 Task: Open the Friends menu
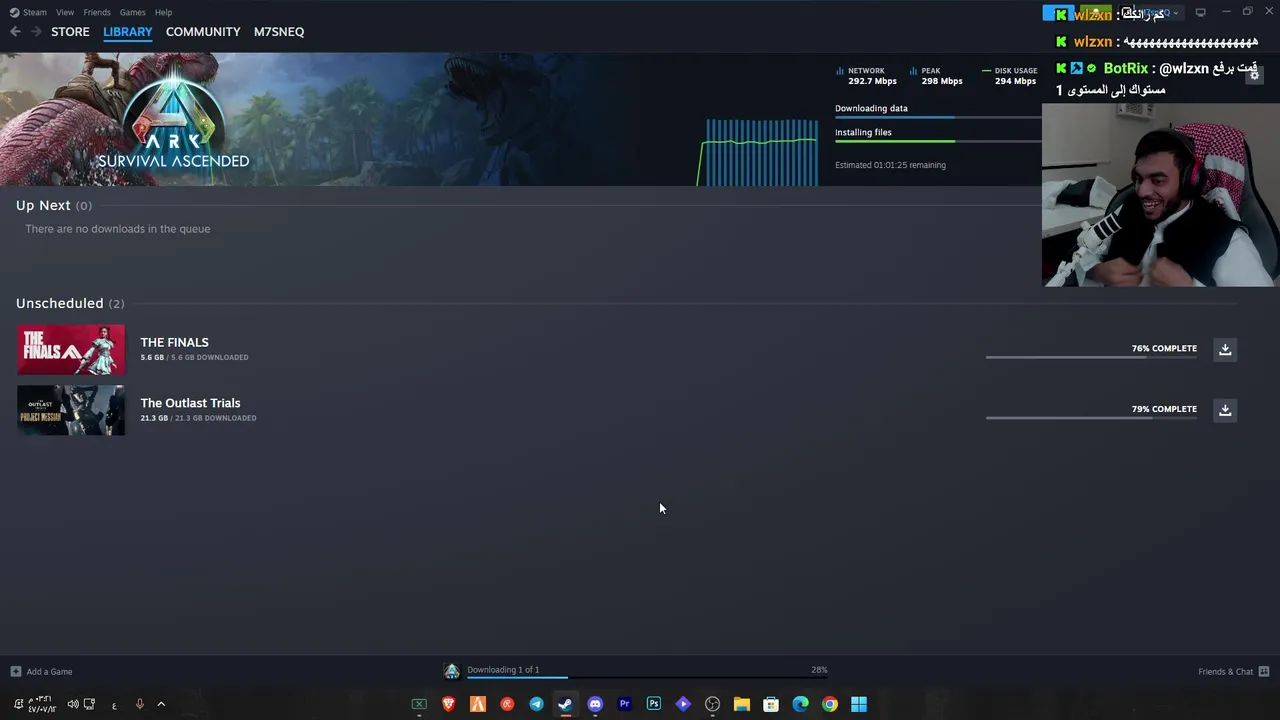click(97, 12)
